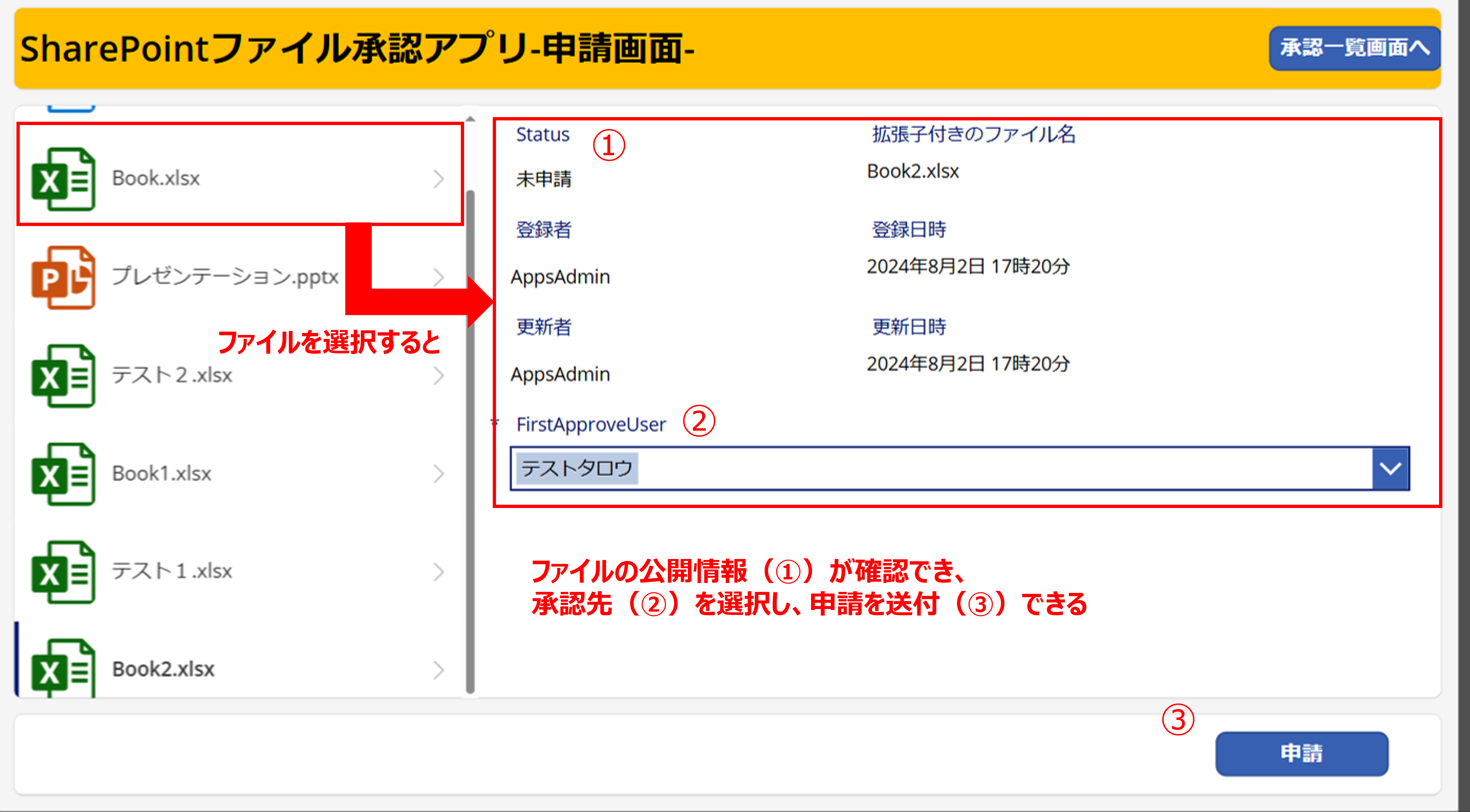Select テスト２.xlsx file name in list
Image resolution: width=1470 pixels, height=812 pixels.
172,375
